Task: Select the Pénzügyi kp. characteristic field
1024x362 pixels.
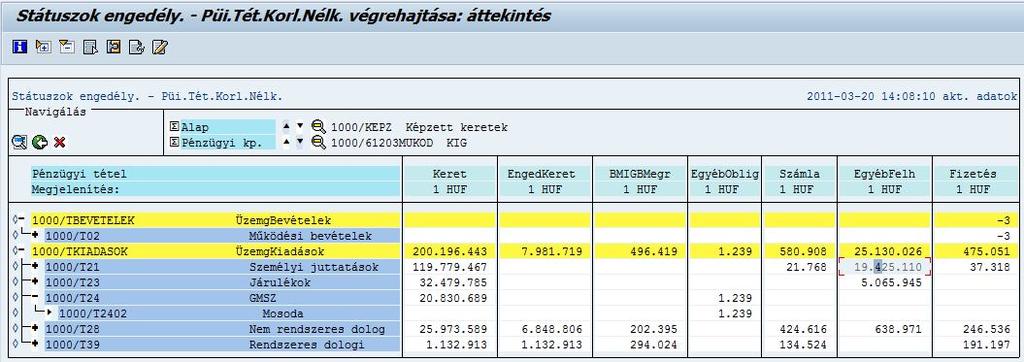Action: coord(228,142)
